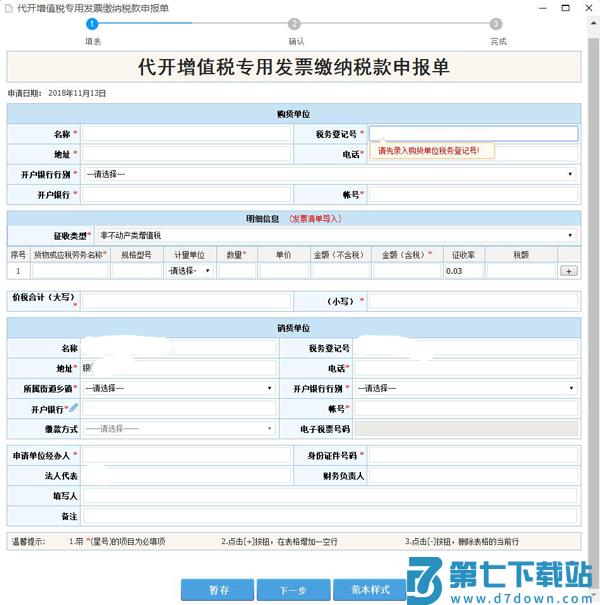Screen dimensions: 600x605
Task: Click the 税额 cell in row 1
Action: pyautogui.click(x=521, y=271)
